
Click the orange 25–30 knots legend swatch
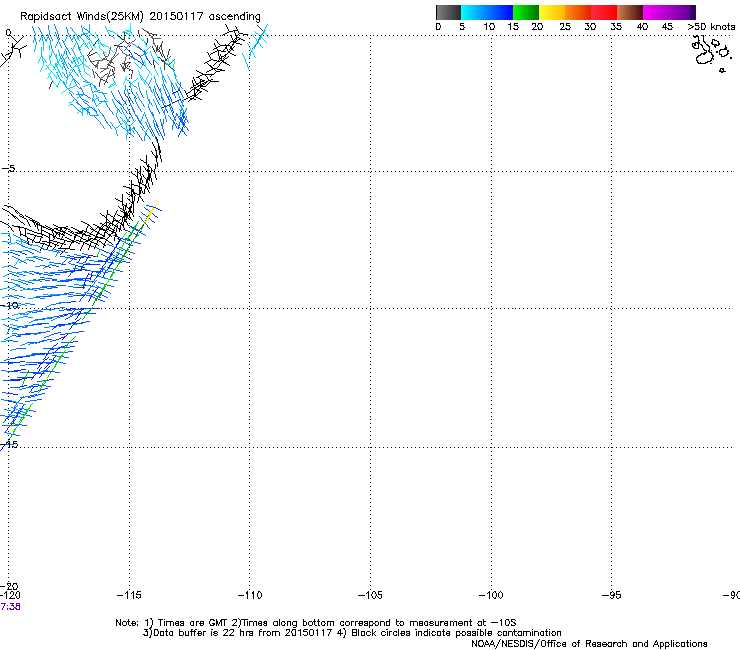(578, 12)
